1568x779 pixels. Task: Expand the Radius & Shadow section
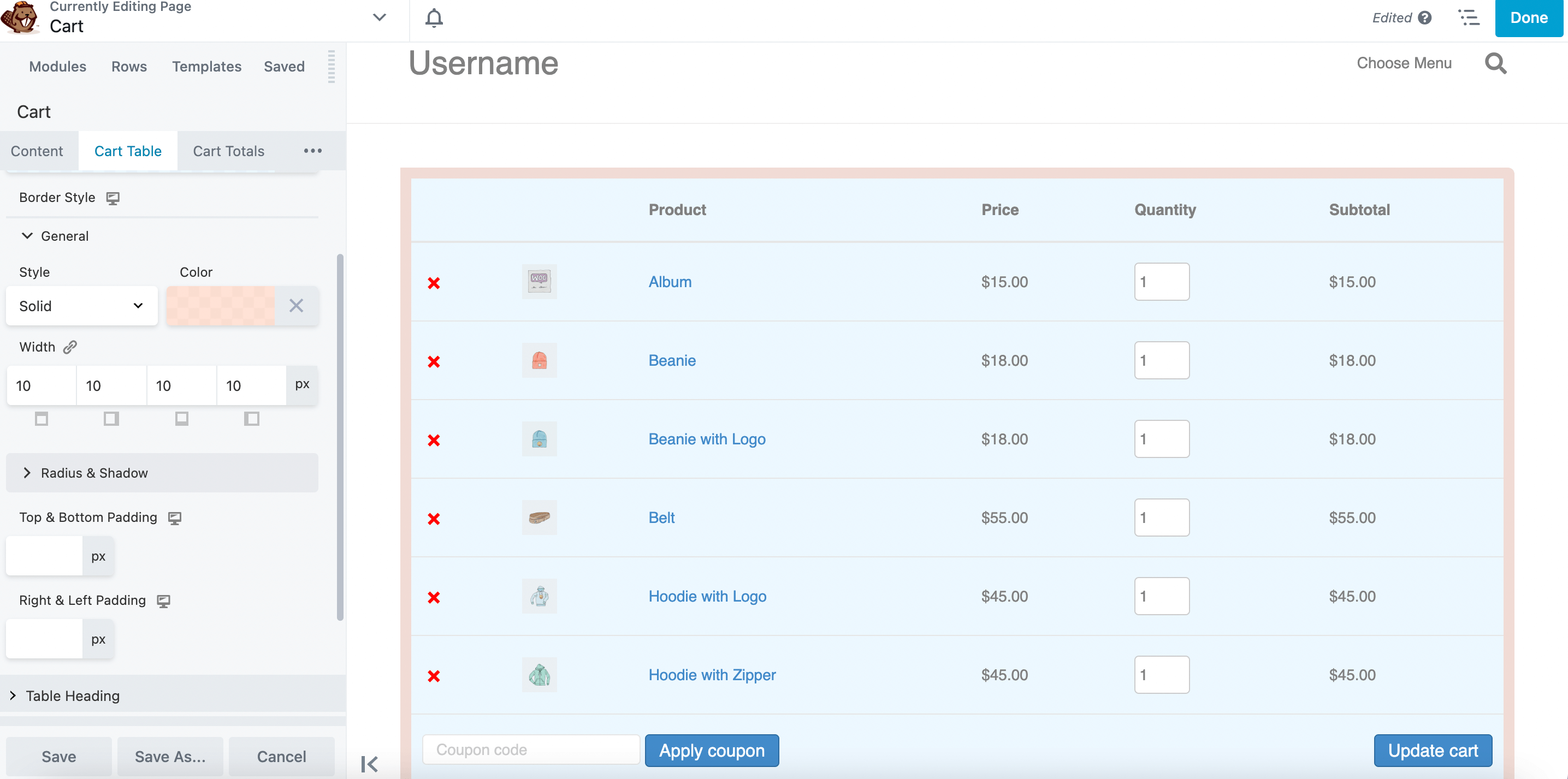point(165,473)
